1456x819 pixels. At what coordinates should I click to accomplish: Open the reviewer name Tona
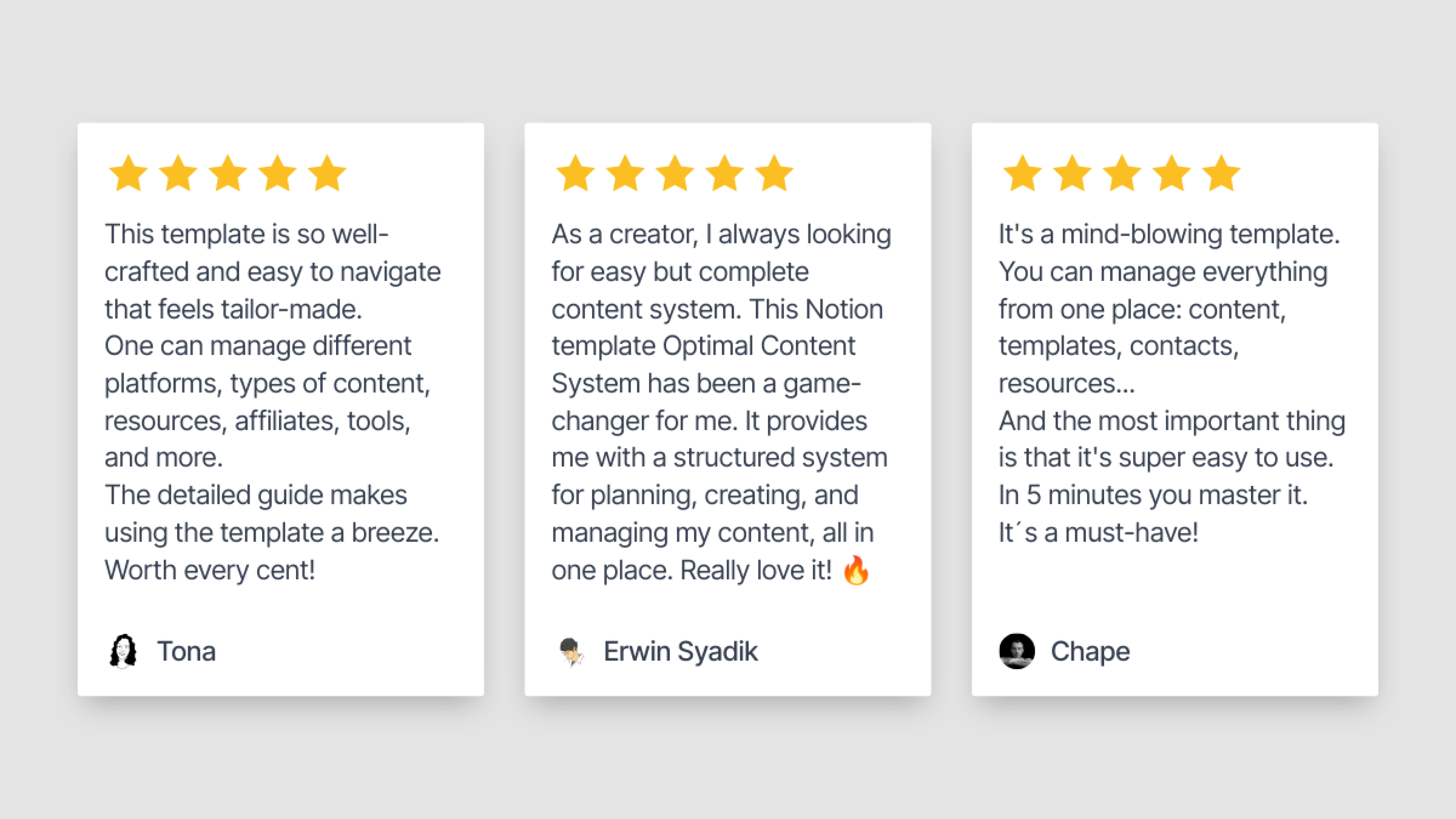pyautogui.click(x=187, y=651)
